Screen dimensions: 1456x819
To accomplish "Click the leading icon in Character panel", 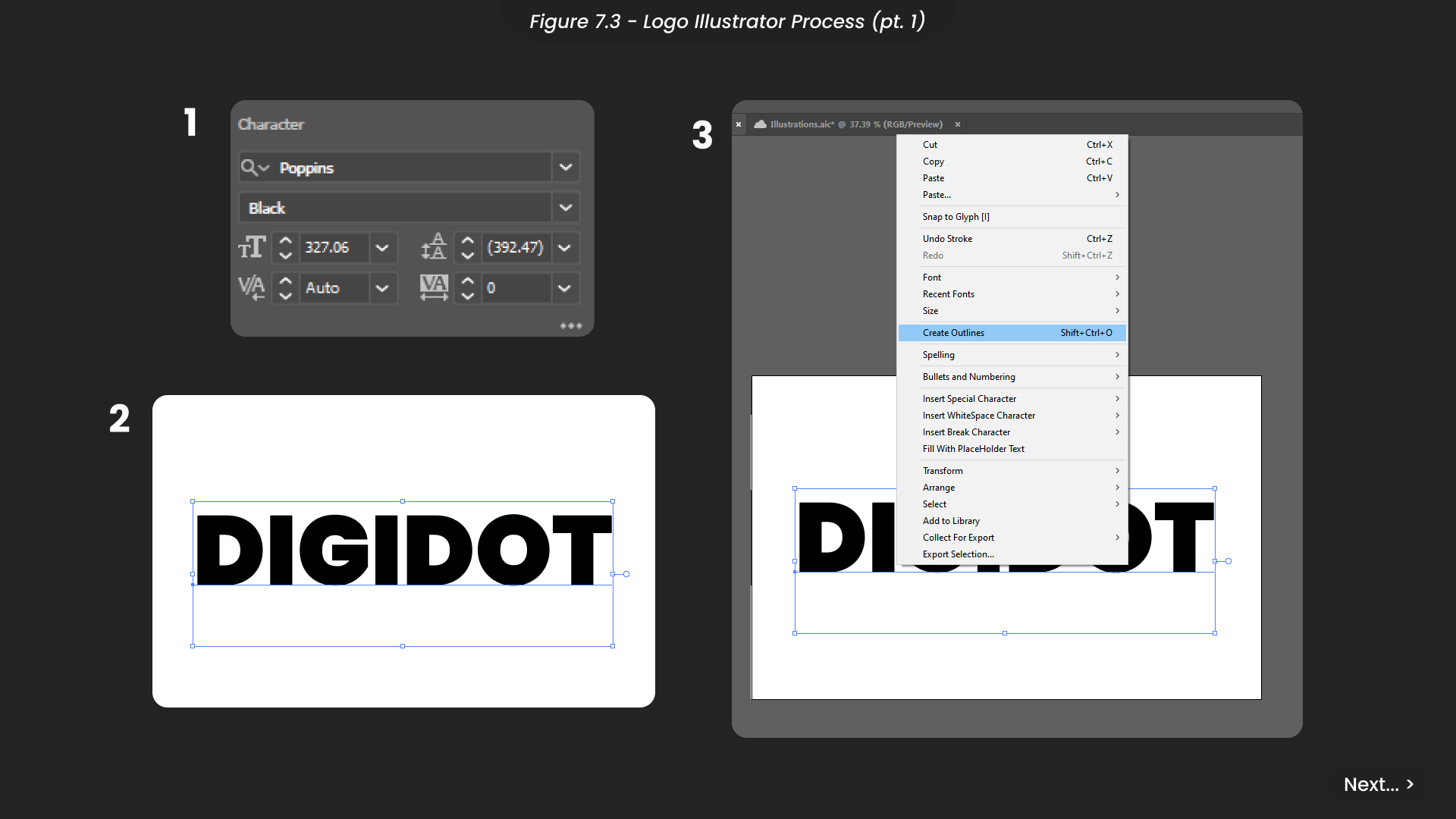I will click(434, 247).
